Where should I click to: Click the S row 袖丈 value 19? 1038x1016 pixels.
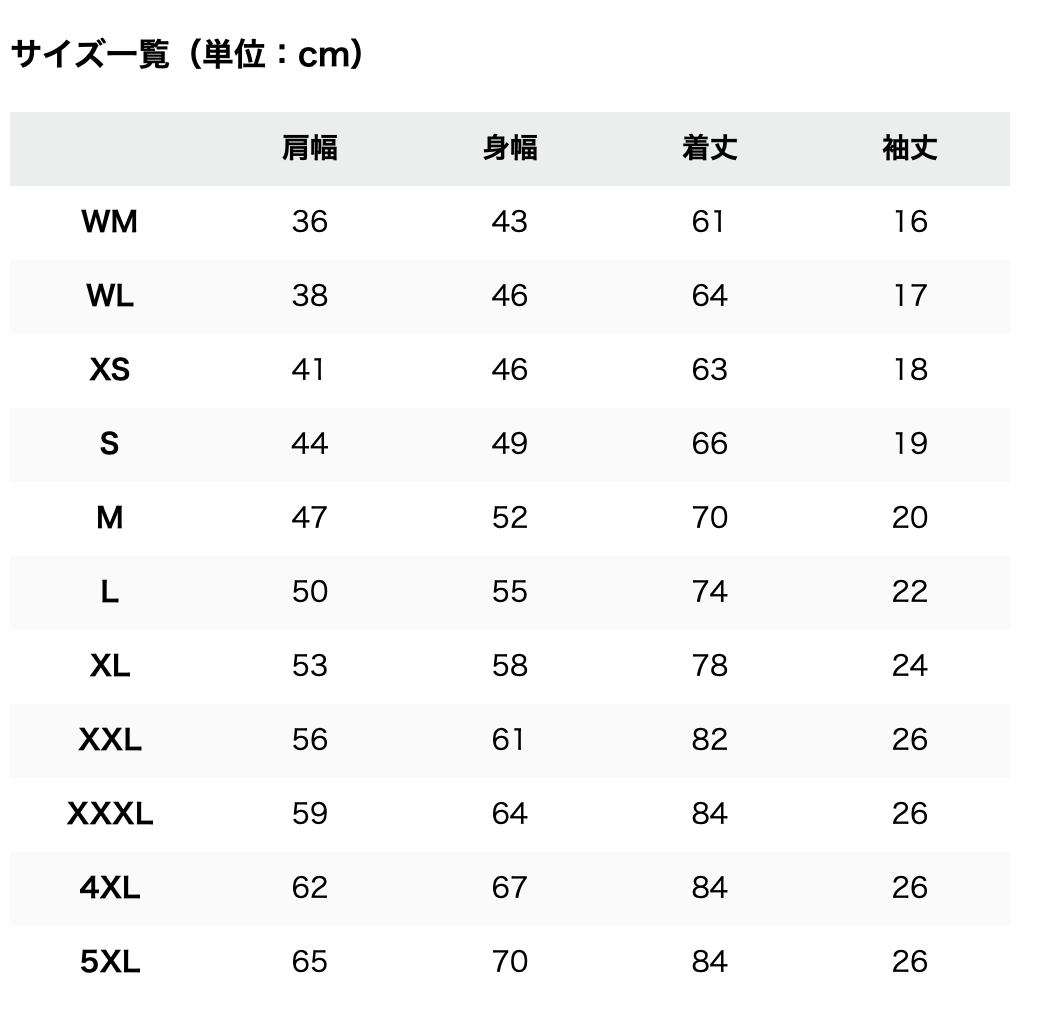(910, 444)
